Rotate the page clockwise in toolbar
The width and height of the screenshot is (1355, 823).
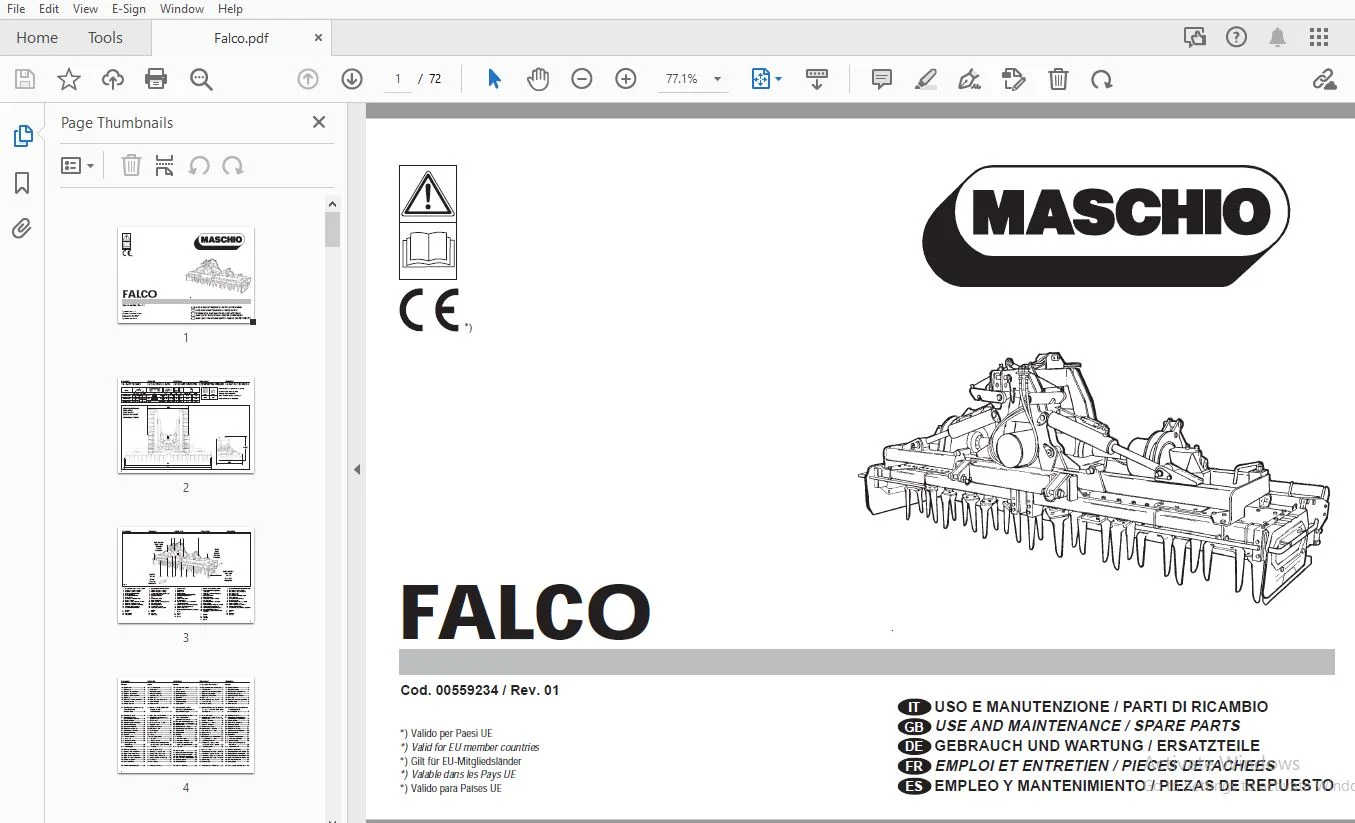(1102, 79)
